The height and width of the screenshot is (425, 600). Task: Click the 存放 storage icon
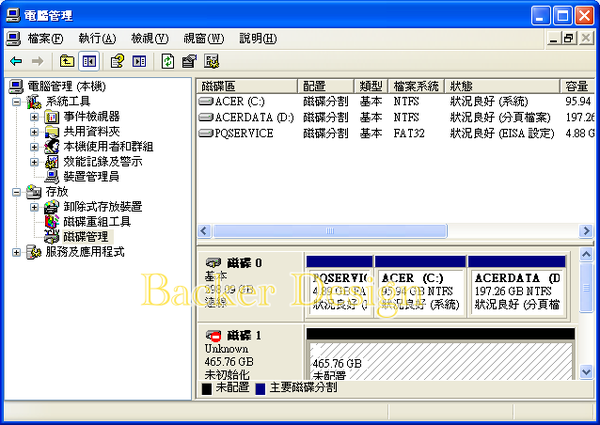[x=34, y=192]
